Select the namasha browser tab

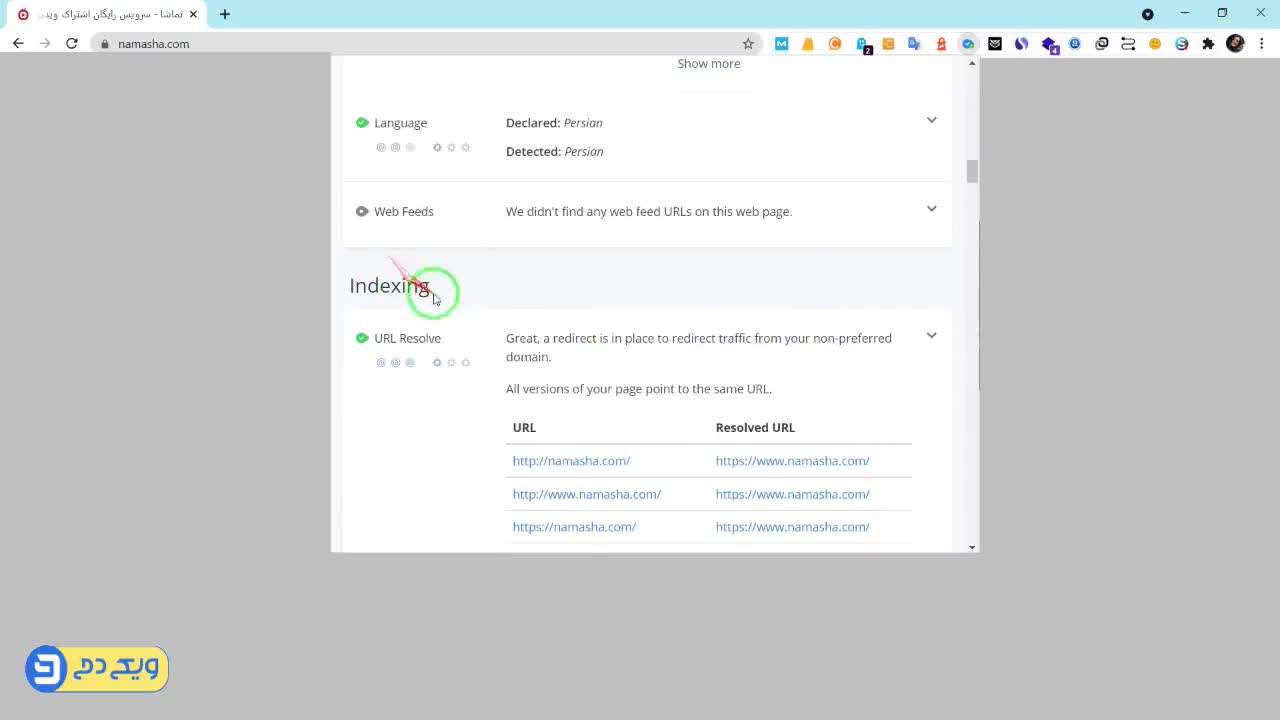click(x=105, y=14)
